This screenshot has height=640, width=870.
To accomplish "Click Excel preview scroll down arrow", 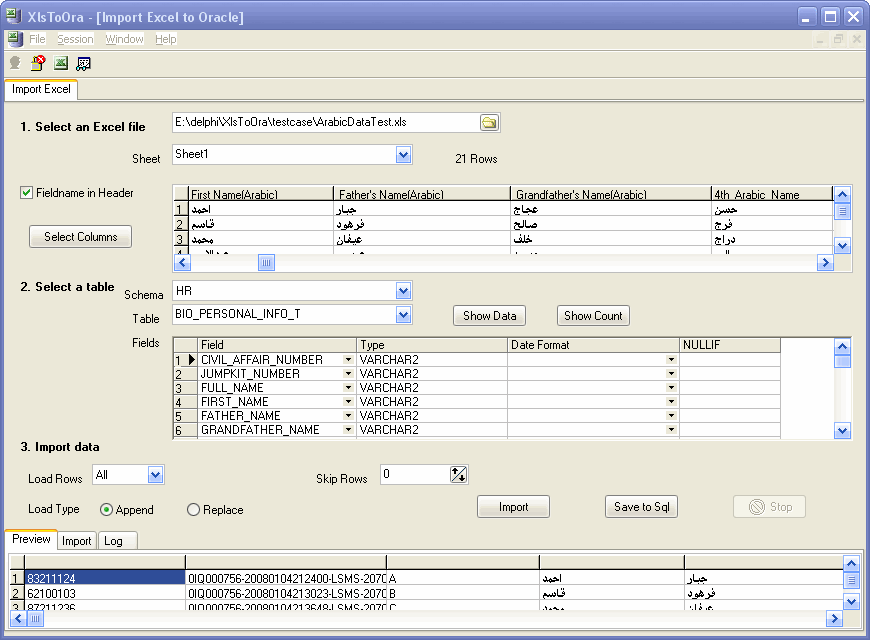I will 842,245.
